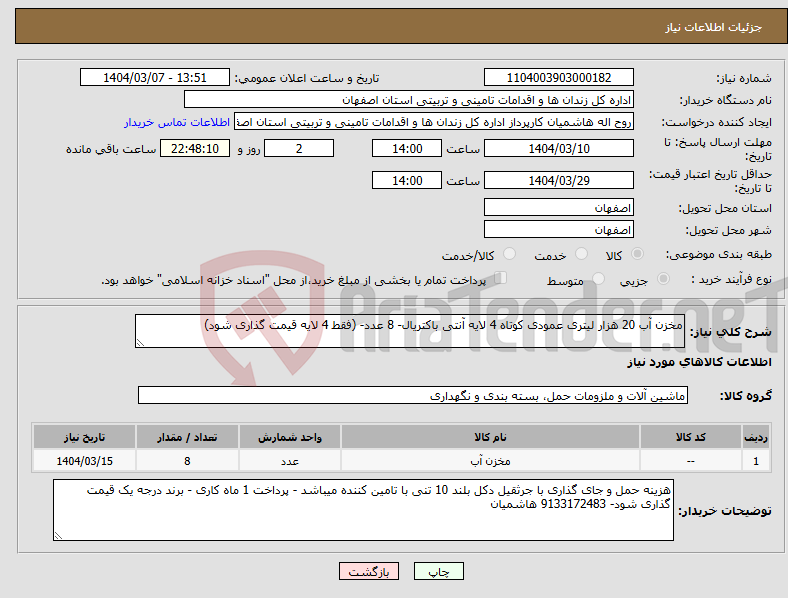Click the واحد شمارش column header
Viewport: 788px width, 598px height.
(x=290, y=437)
